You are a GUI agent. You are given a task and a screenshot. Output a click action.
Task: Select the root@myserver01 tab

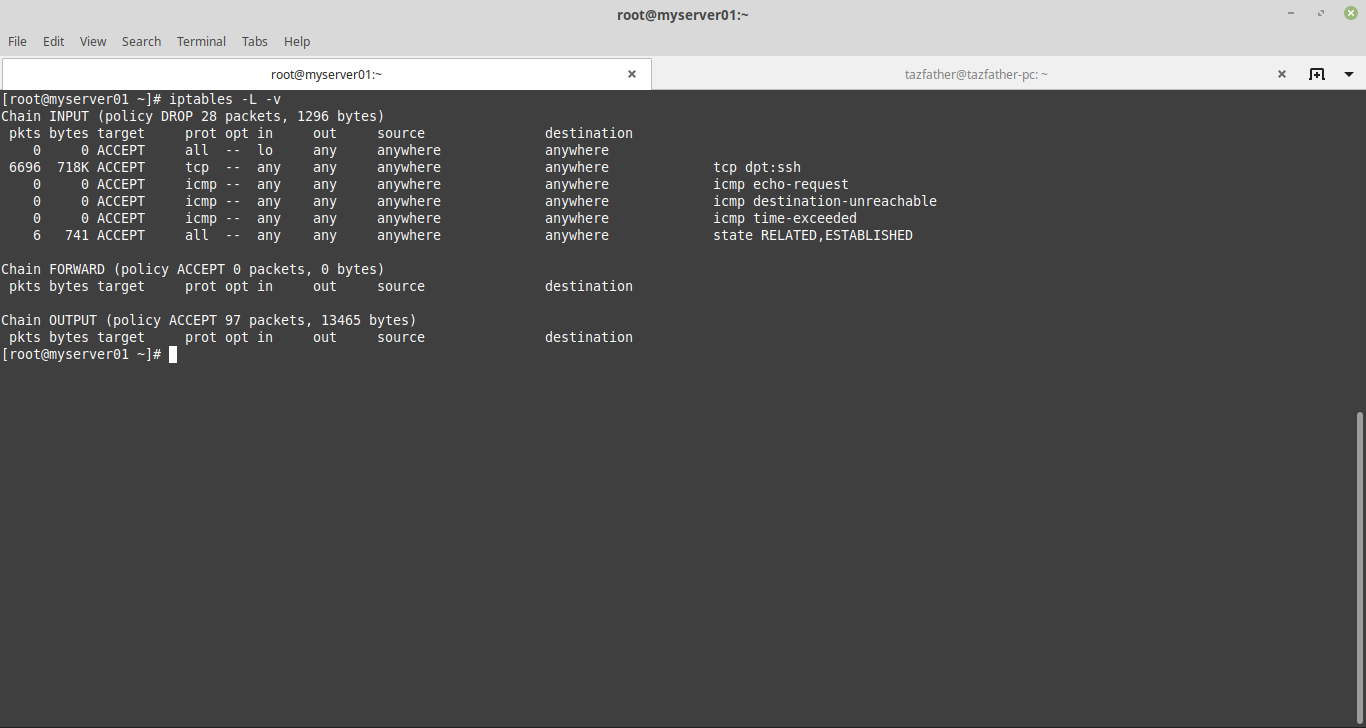click(326, 74)
